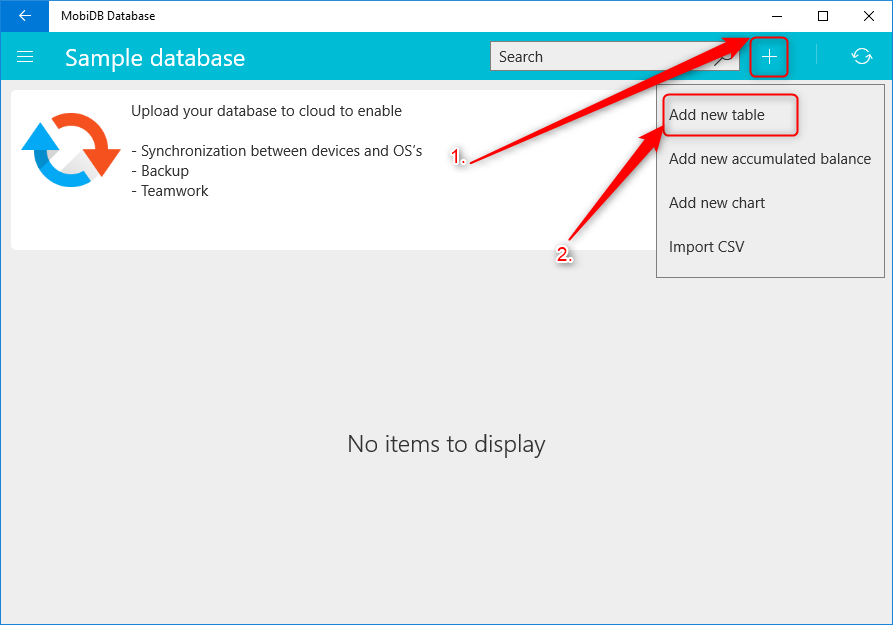Image resolution: width=893 pixels, height=625 pixels.
Task: Click the cloud sync refresh icon
Action: pos(862,56)
